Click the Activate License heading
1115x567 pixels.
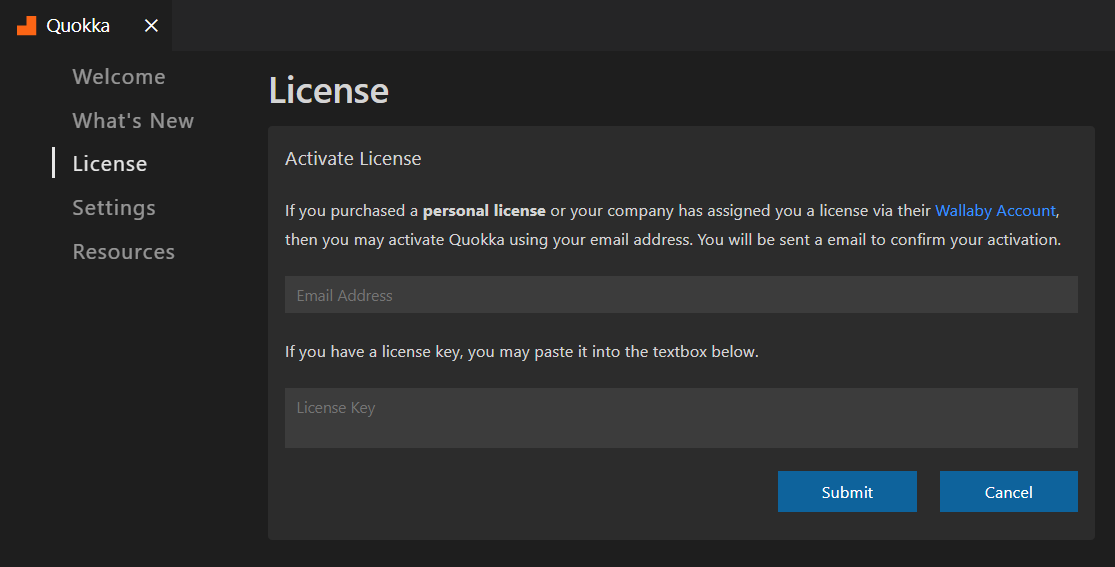click(x=353, y=159)
